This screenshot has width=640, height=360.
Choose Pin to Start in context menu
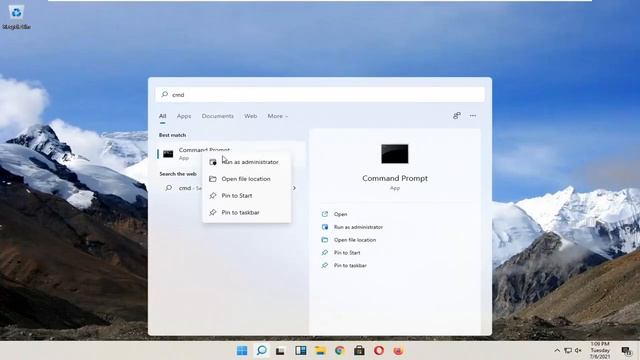(247, 196)
